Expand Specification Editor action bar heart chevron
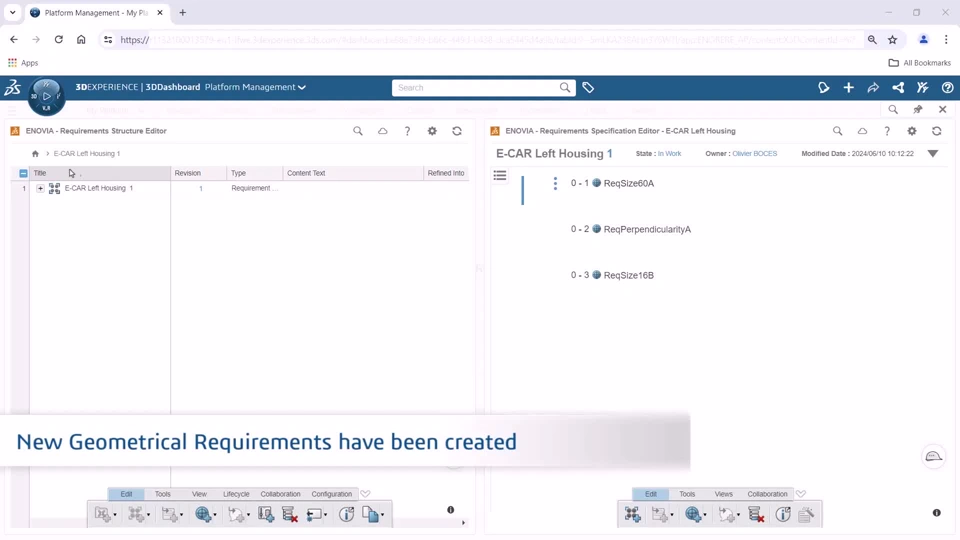The height and width of the screenshot is (540, 960). click(801, 494)
